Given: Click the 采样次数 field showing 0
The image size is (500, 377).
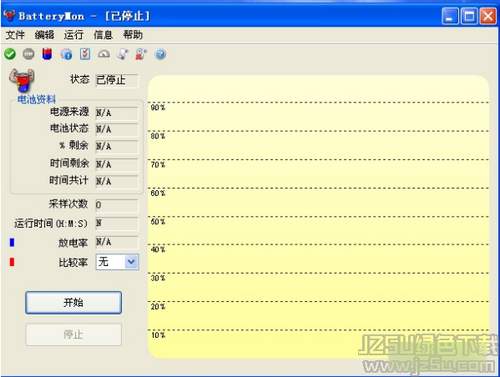Looking at the screenshot, I should tap(117, 205).
